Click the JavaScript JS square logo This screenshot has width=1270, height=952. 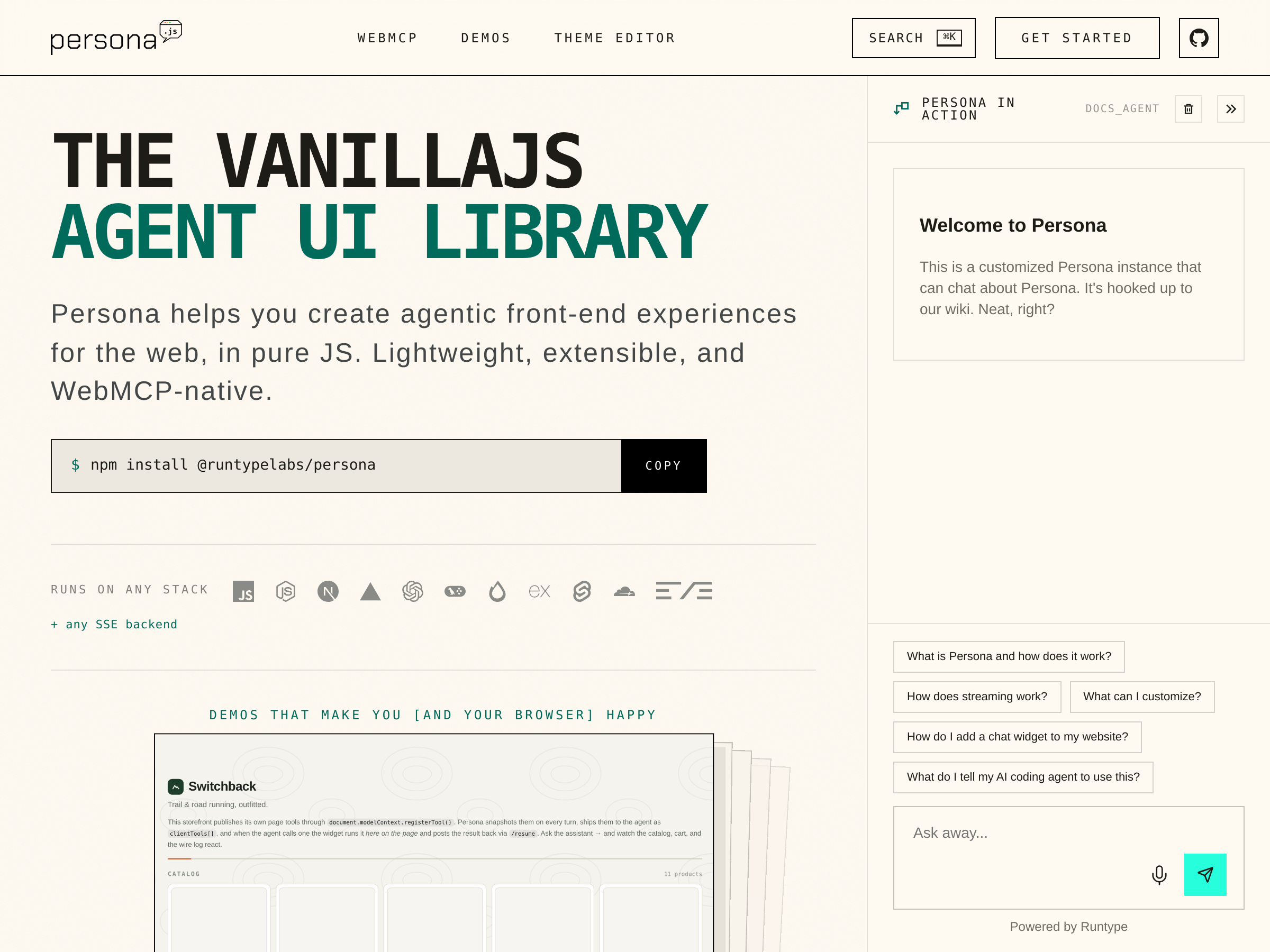pyautogui.click(x=243, y=591)
